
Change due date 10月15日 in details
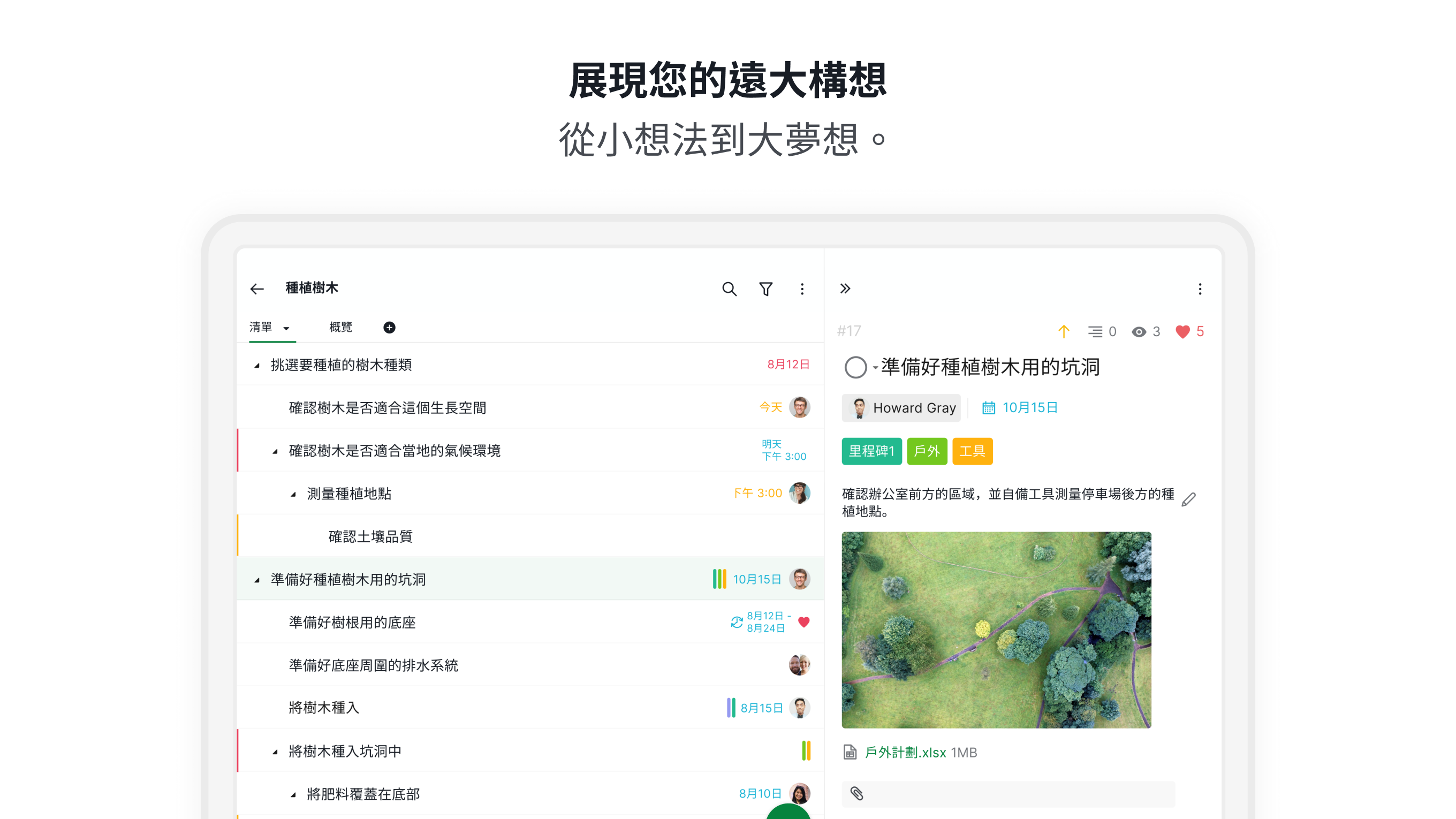pos(1029,407)
